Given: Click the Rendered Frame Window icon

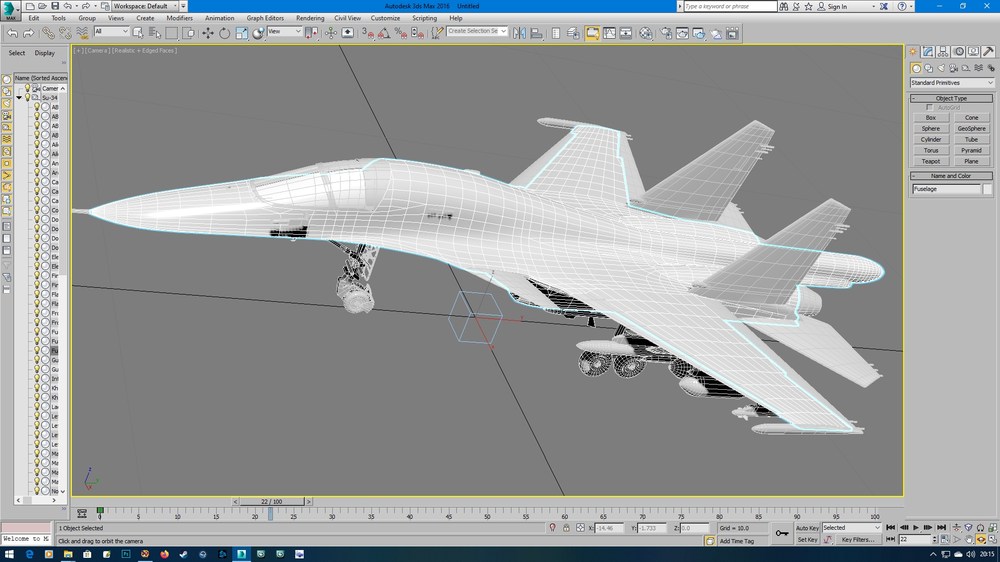Looking at the screenshot, I should 682,33.
